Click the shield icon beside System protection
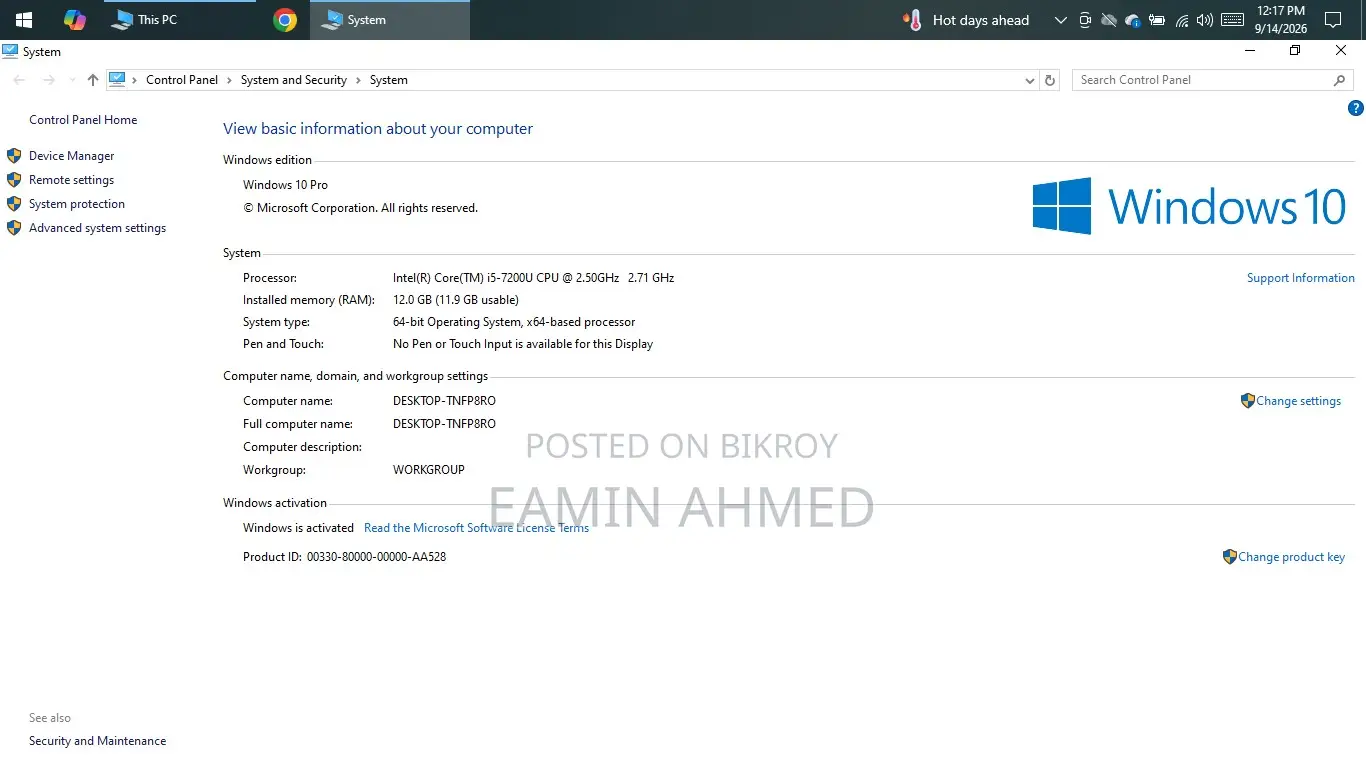Image resolution: width=1366 pixels, height=768 pixels. coord(14,203)
